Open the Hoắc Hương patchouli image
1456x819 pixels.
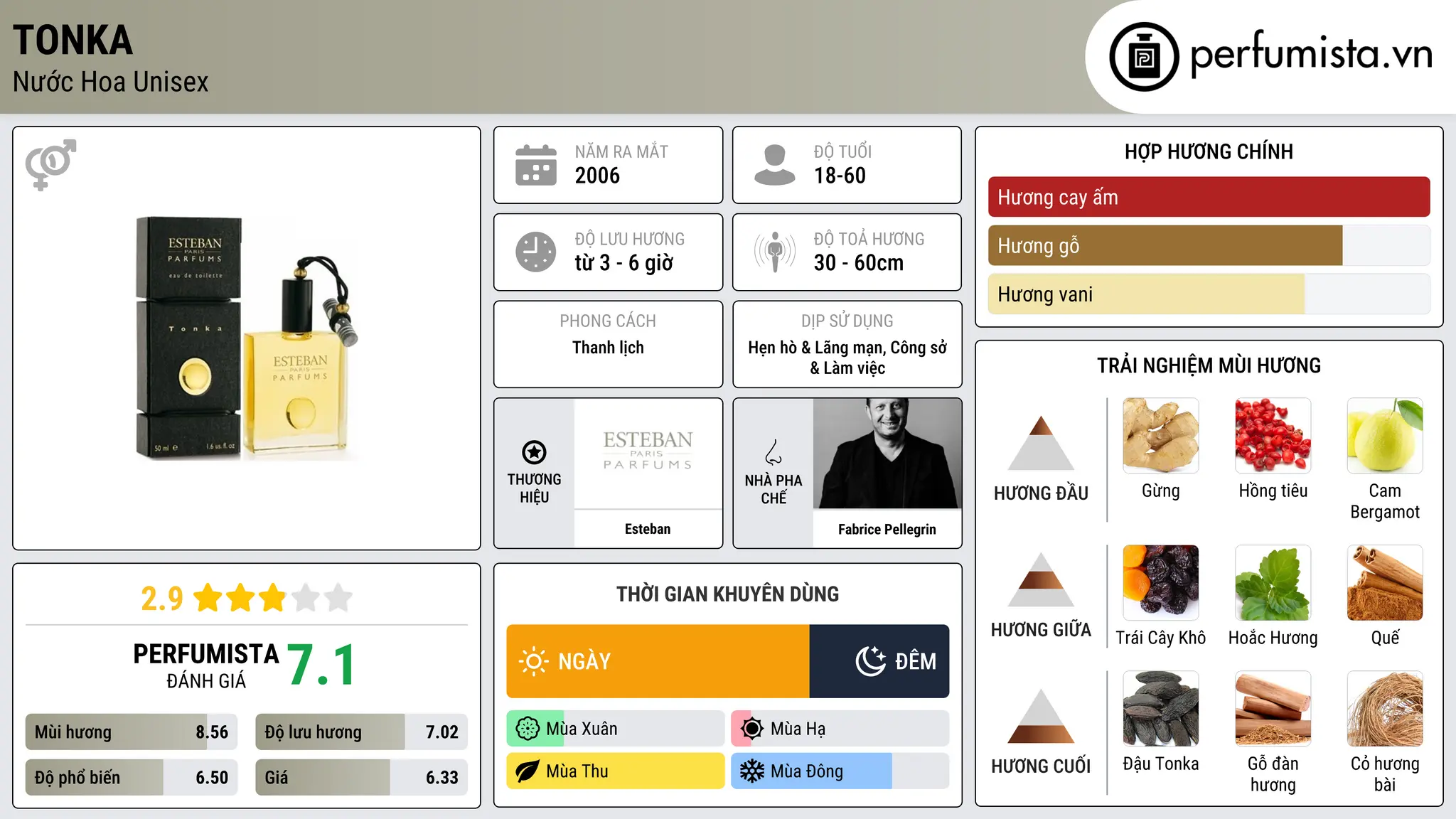point(1273,583)
